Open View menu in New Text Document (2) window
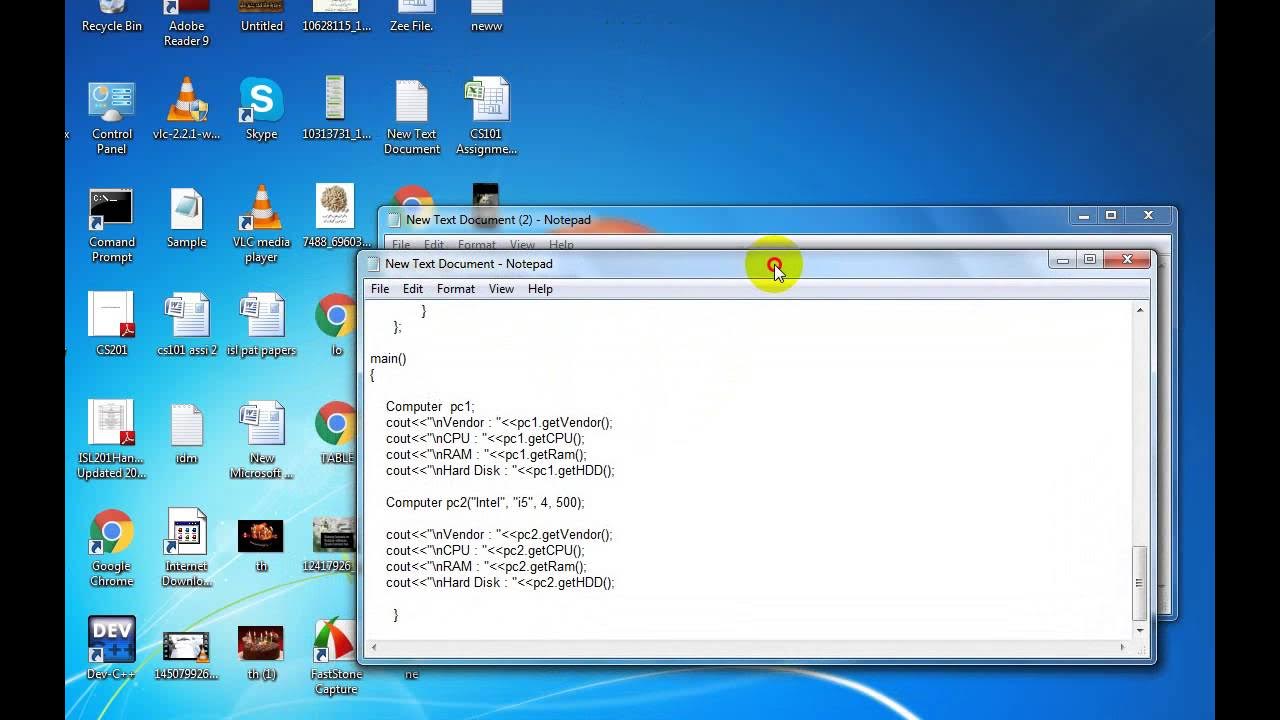 (x=522, y=244)
